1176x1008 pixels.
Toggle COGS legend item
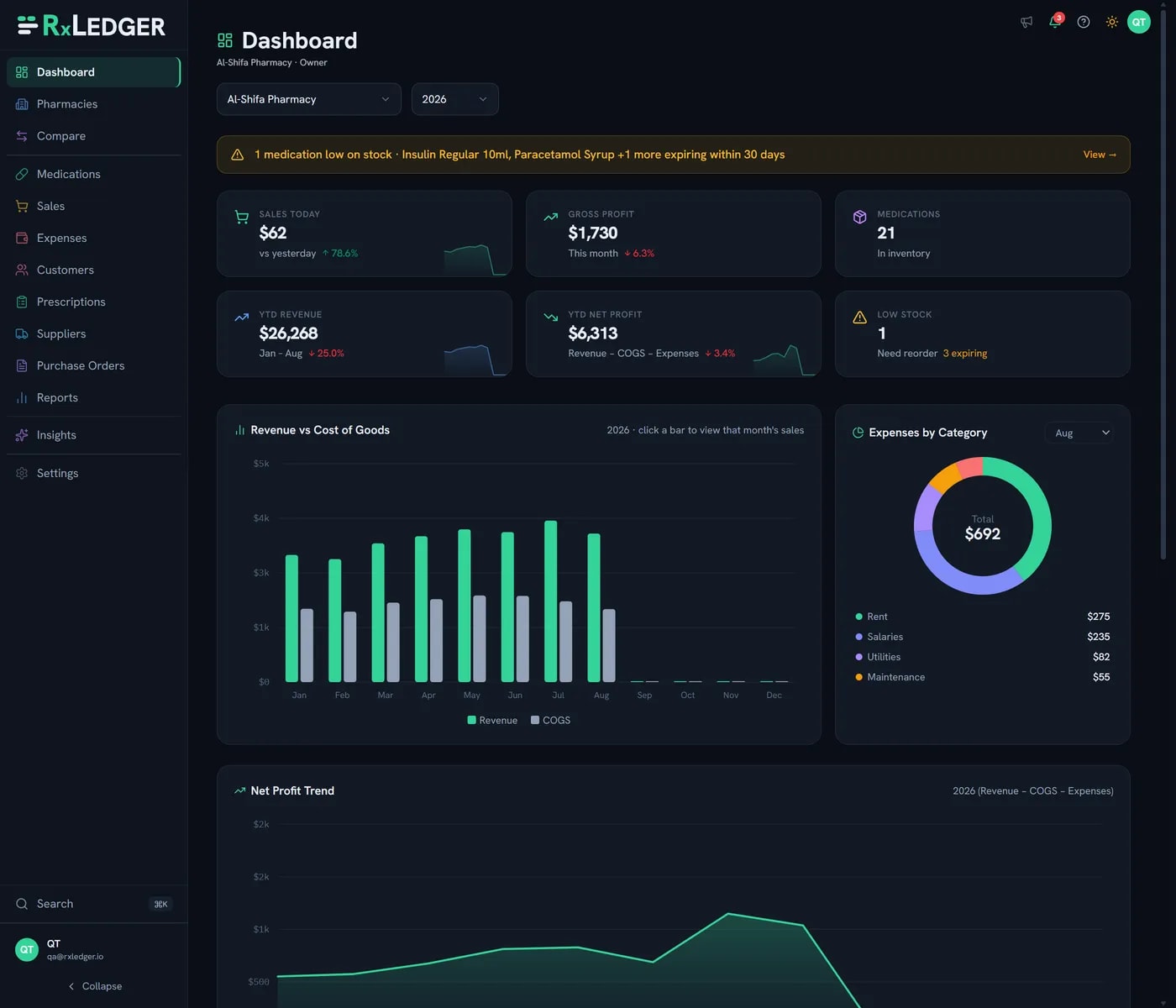tap(551, 720)
